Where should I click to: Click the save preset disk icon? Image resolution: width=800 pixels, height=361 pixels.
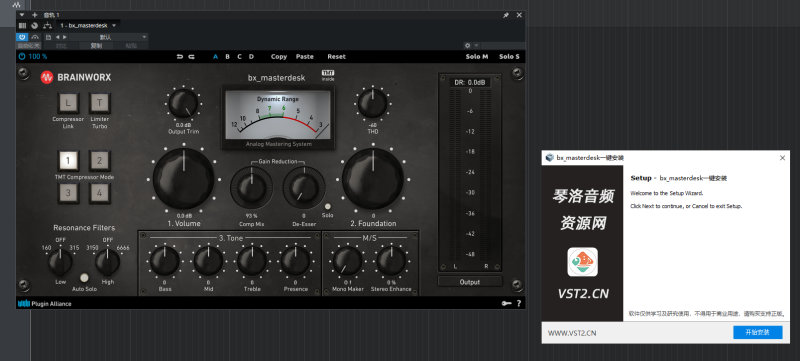[48, 37]
